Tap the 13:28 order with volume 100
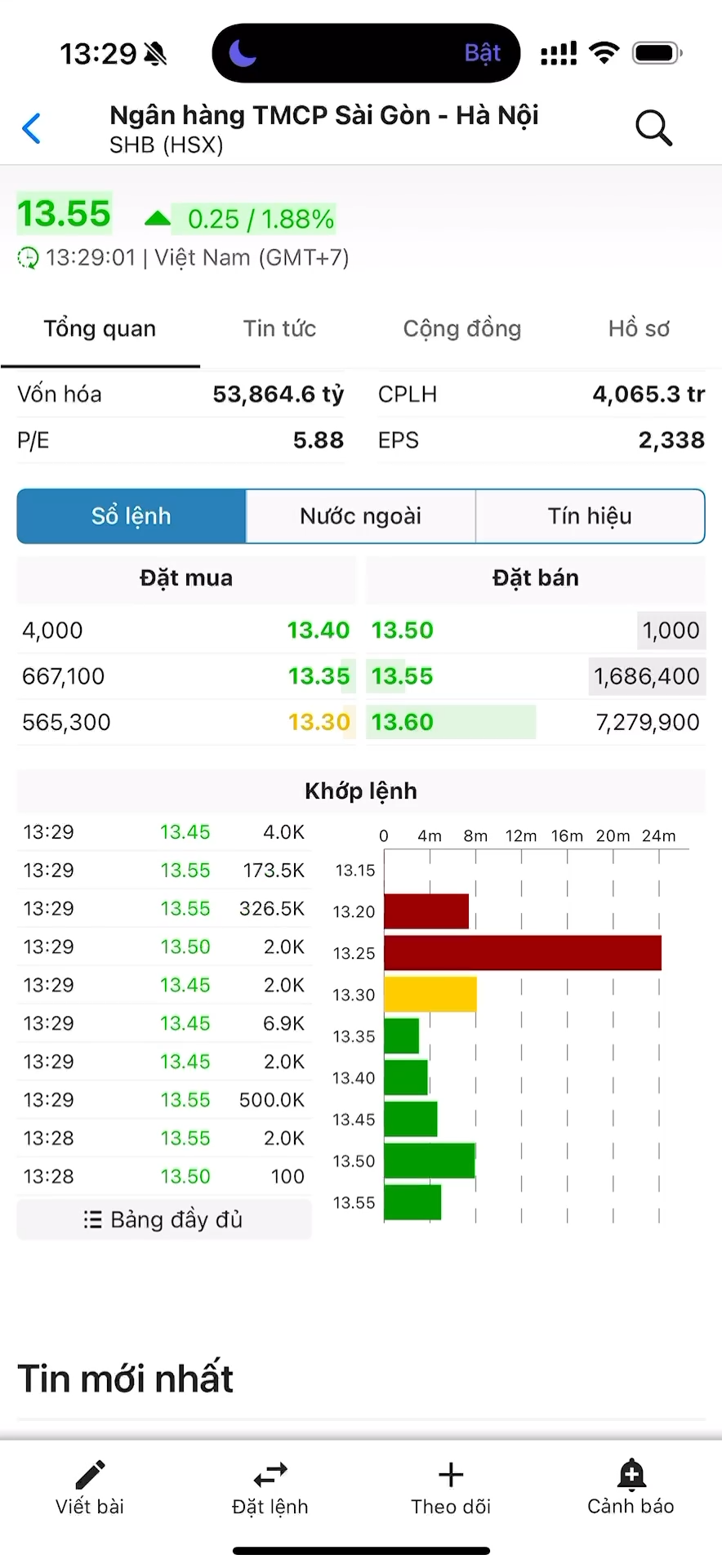This screenshot has height=1568, width=722. click(164, 1177)
